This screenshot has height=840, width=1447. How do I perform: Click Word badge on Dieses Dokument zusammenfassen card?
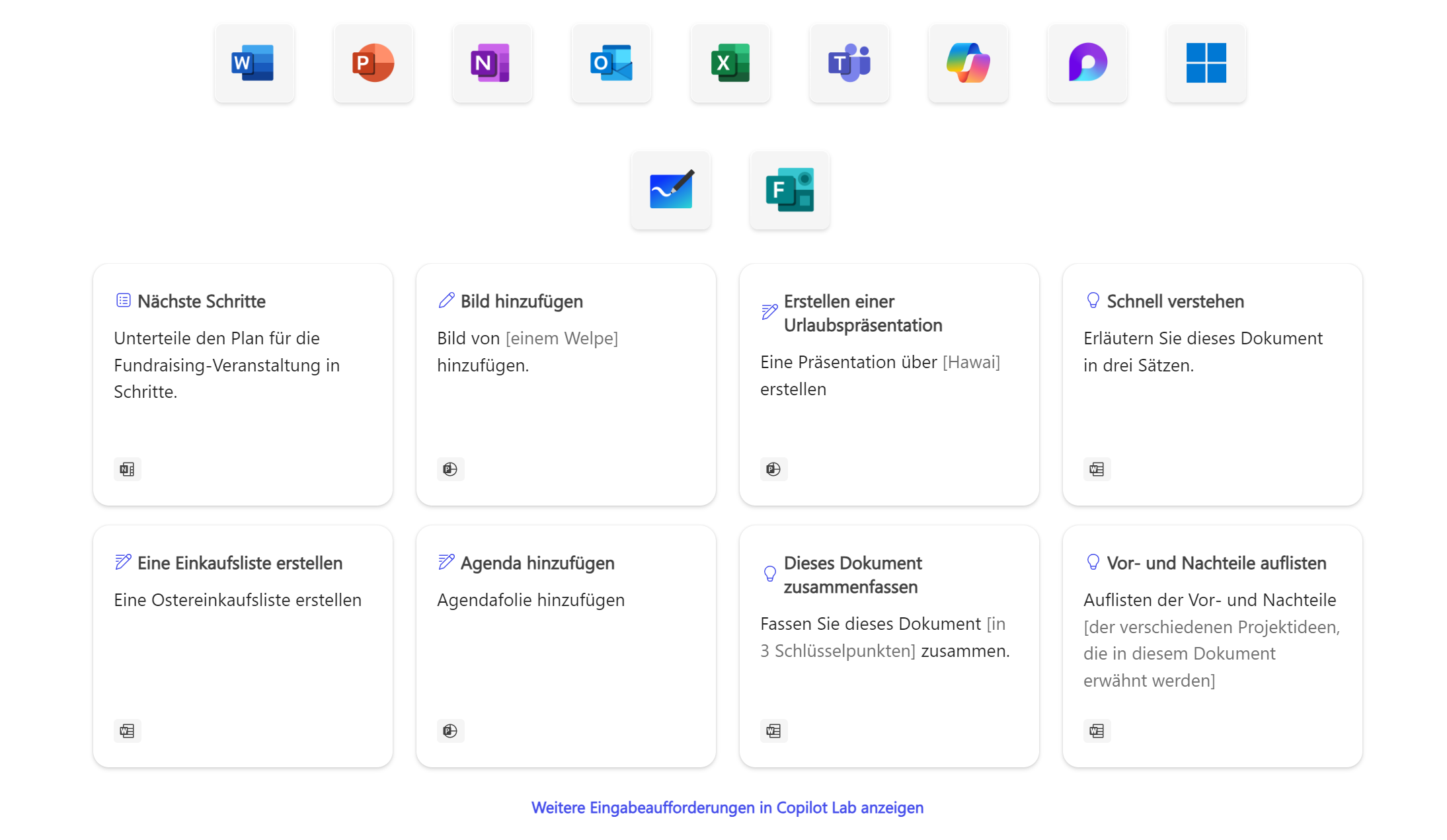[x=773, y=731]
